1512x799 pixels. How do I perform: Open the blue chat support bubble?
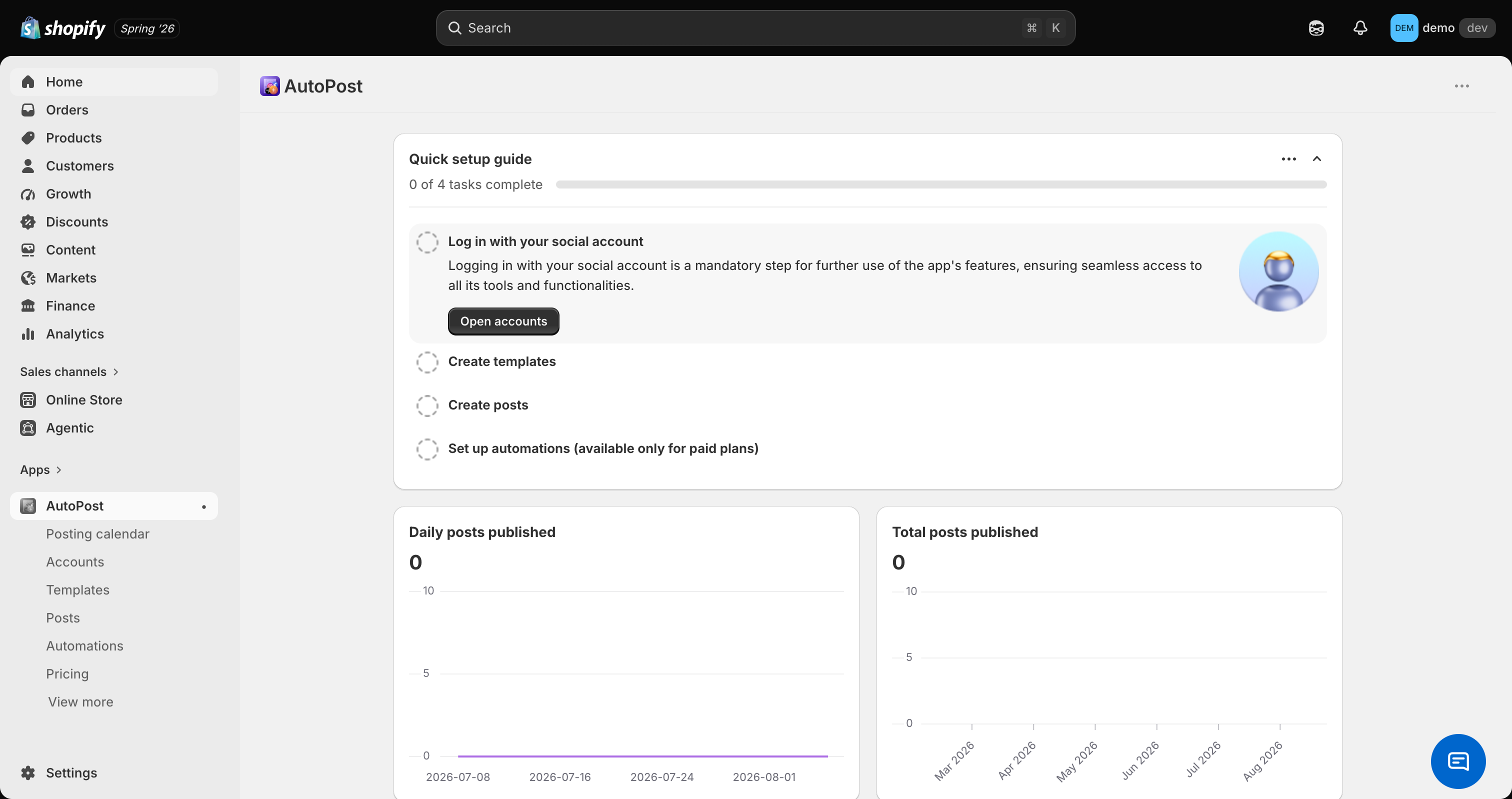pos(1458,761)
